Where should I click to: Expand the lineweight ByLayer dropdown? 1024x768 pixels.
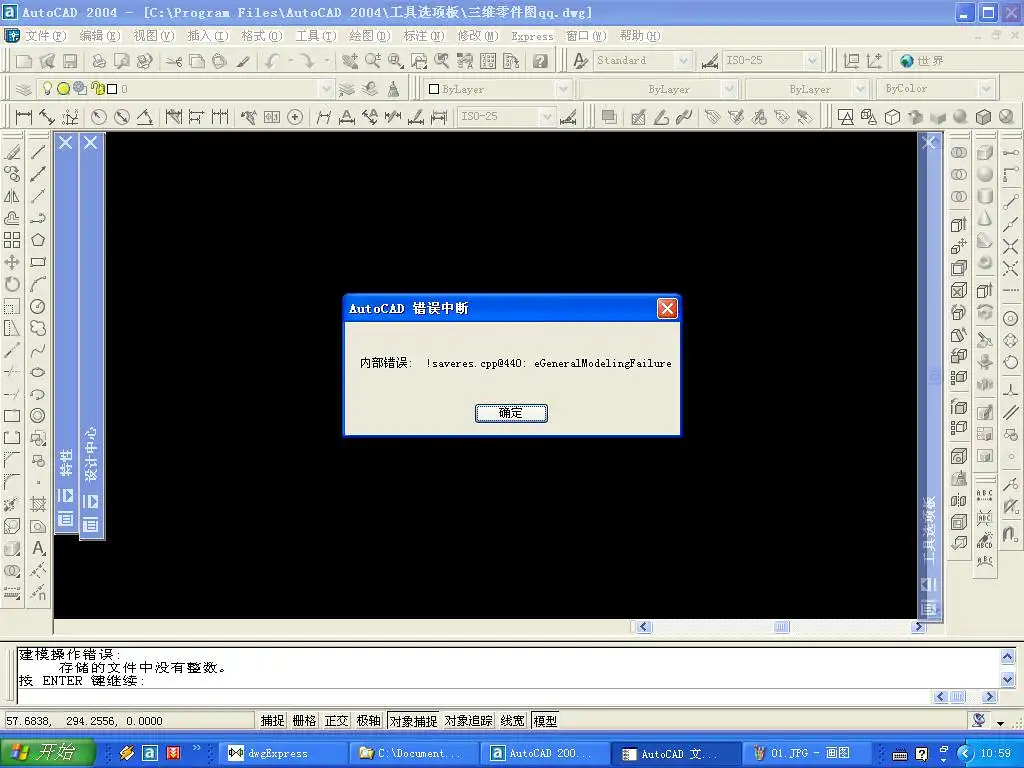tap(861, 89)
